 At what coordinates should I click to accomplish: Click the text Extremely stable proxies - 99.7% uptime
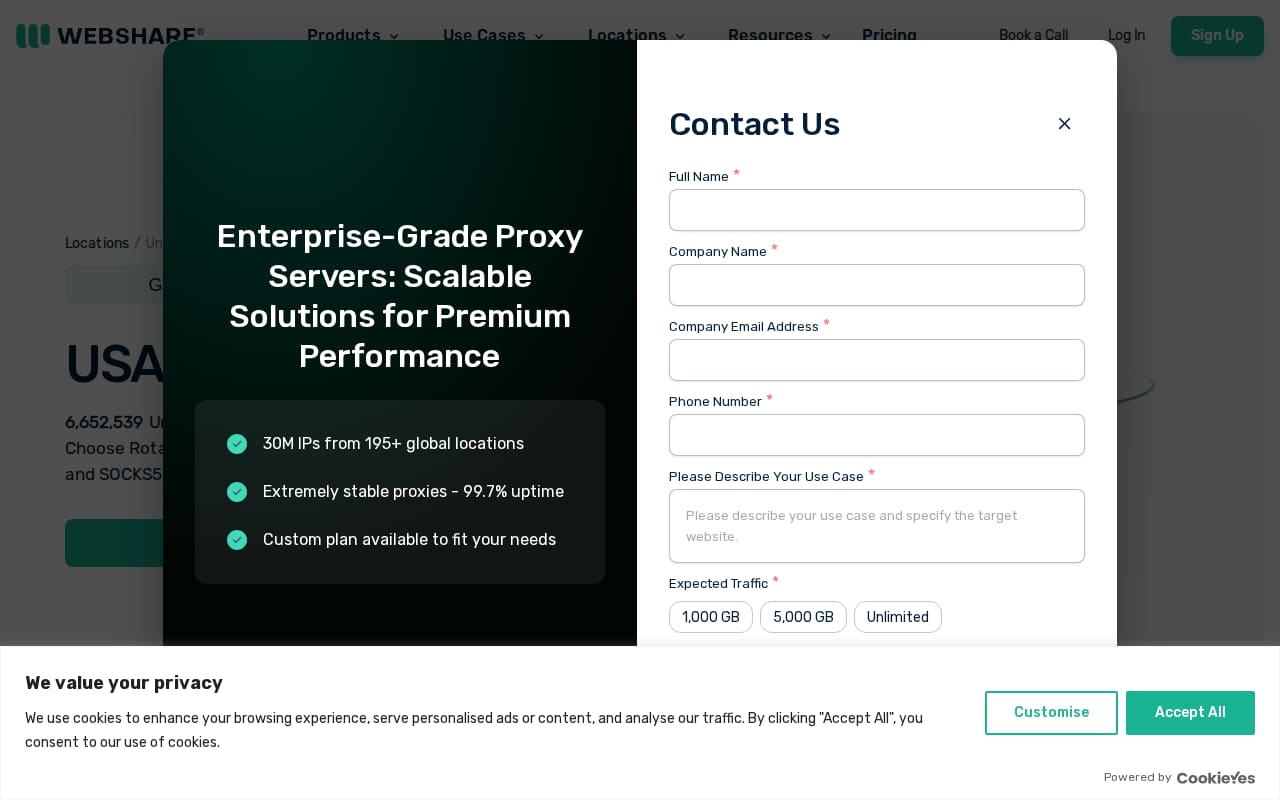tap(413, 492)
